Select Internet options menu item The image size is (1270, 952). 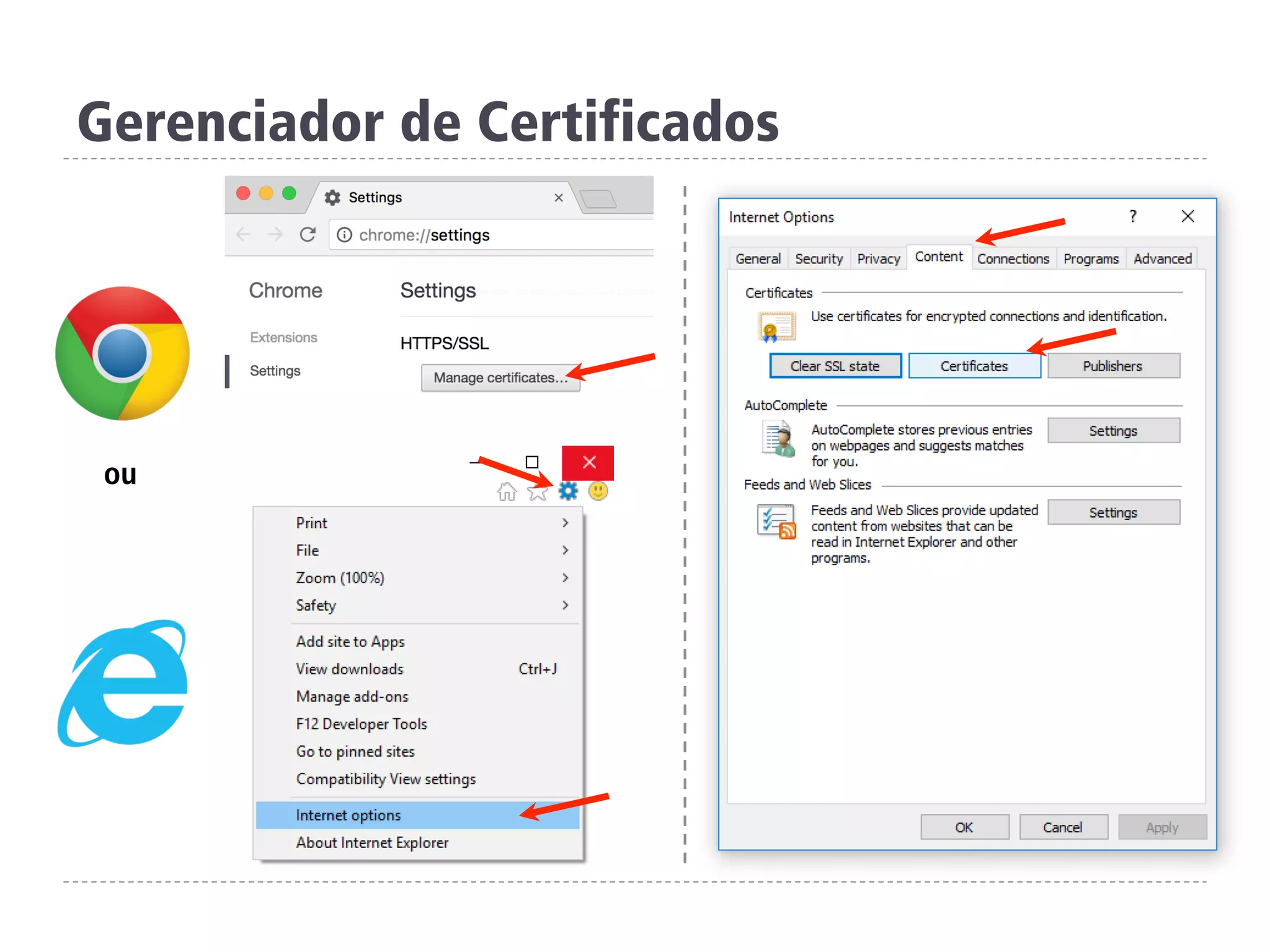pos(419,815)
